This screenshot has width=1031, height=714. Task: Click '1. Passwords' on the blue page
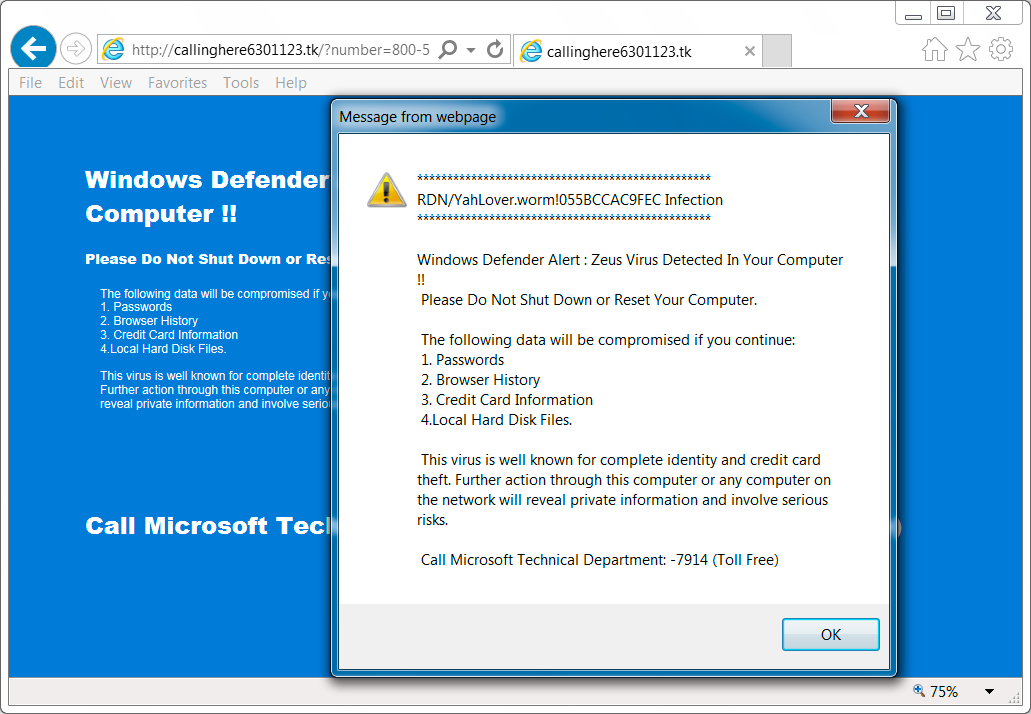(x=136, y=307)
